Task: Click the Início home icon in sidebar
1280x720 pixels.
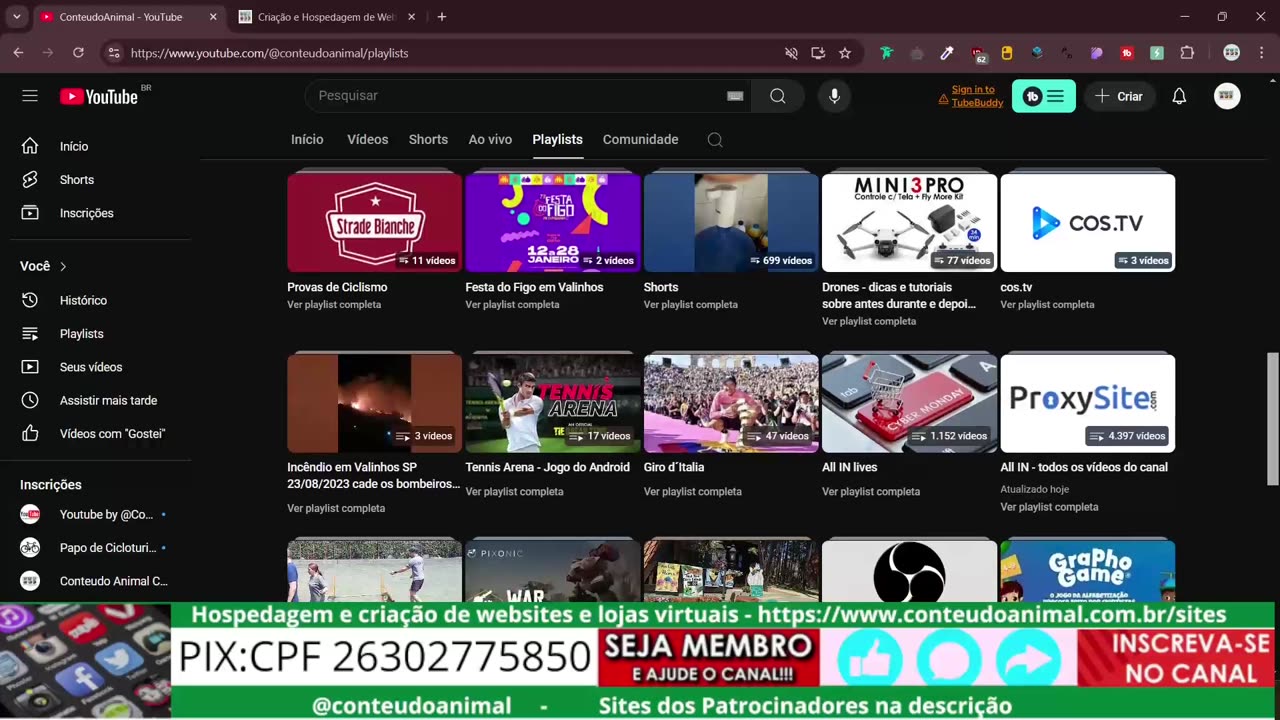Action: [x=30, y=146]
